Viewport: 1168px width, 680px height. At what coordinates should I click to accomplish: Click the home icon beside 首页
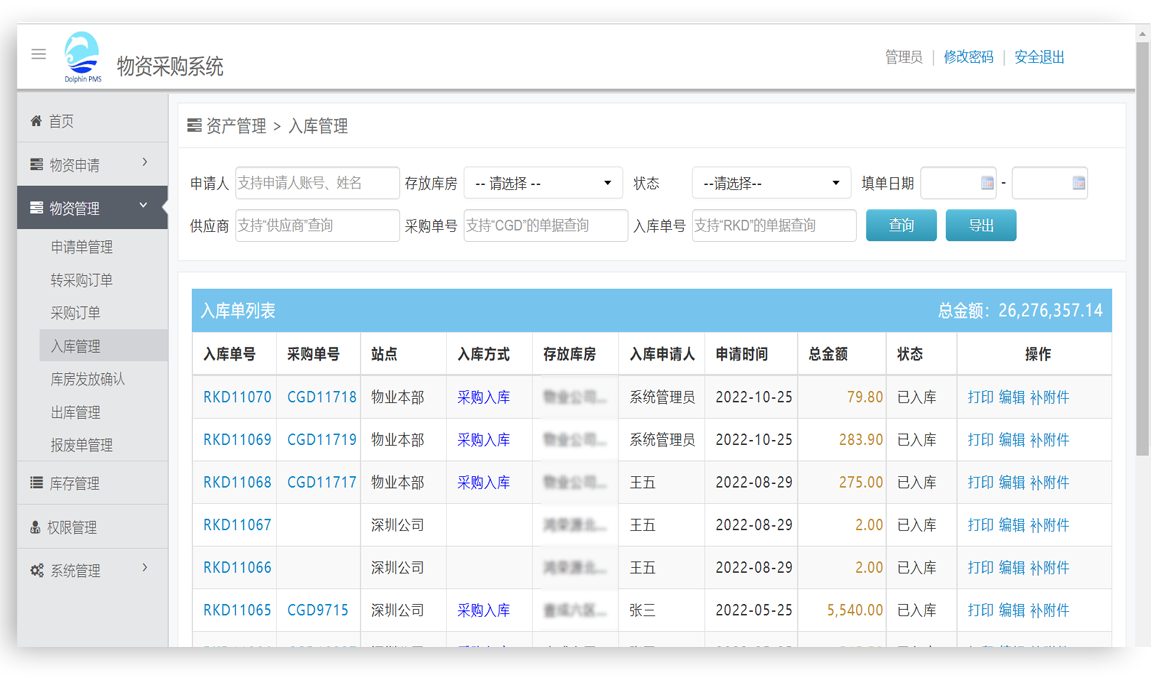tap(36, 121)
